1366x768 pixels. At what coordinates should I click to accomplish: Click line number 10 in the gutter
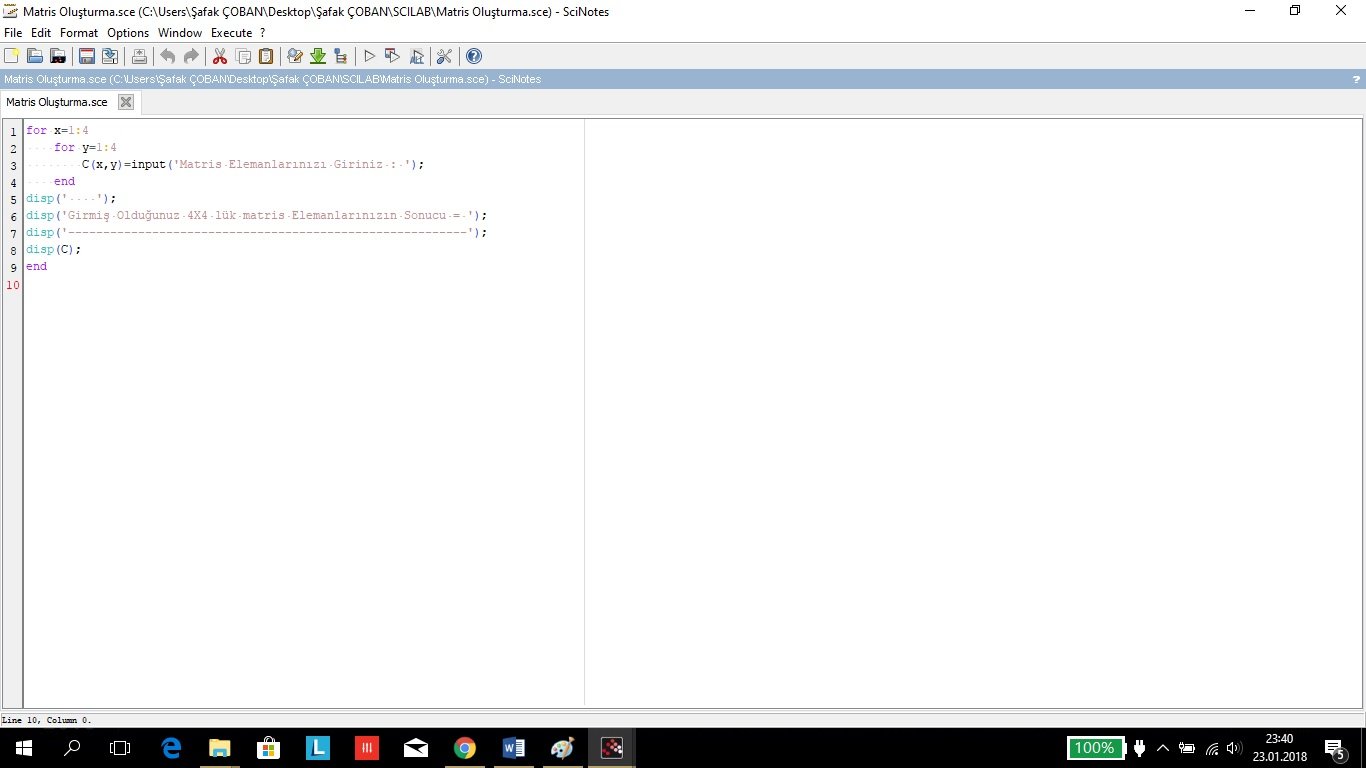13,285
